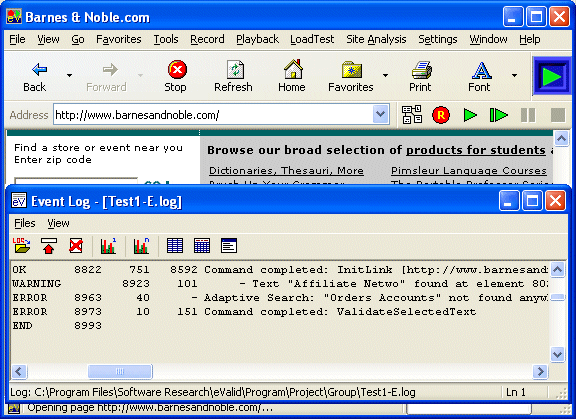576x419 pixels.
Task: Click the vertical scrollbar thumb in Event Log
Action: click(x=558, y=297)
